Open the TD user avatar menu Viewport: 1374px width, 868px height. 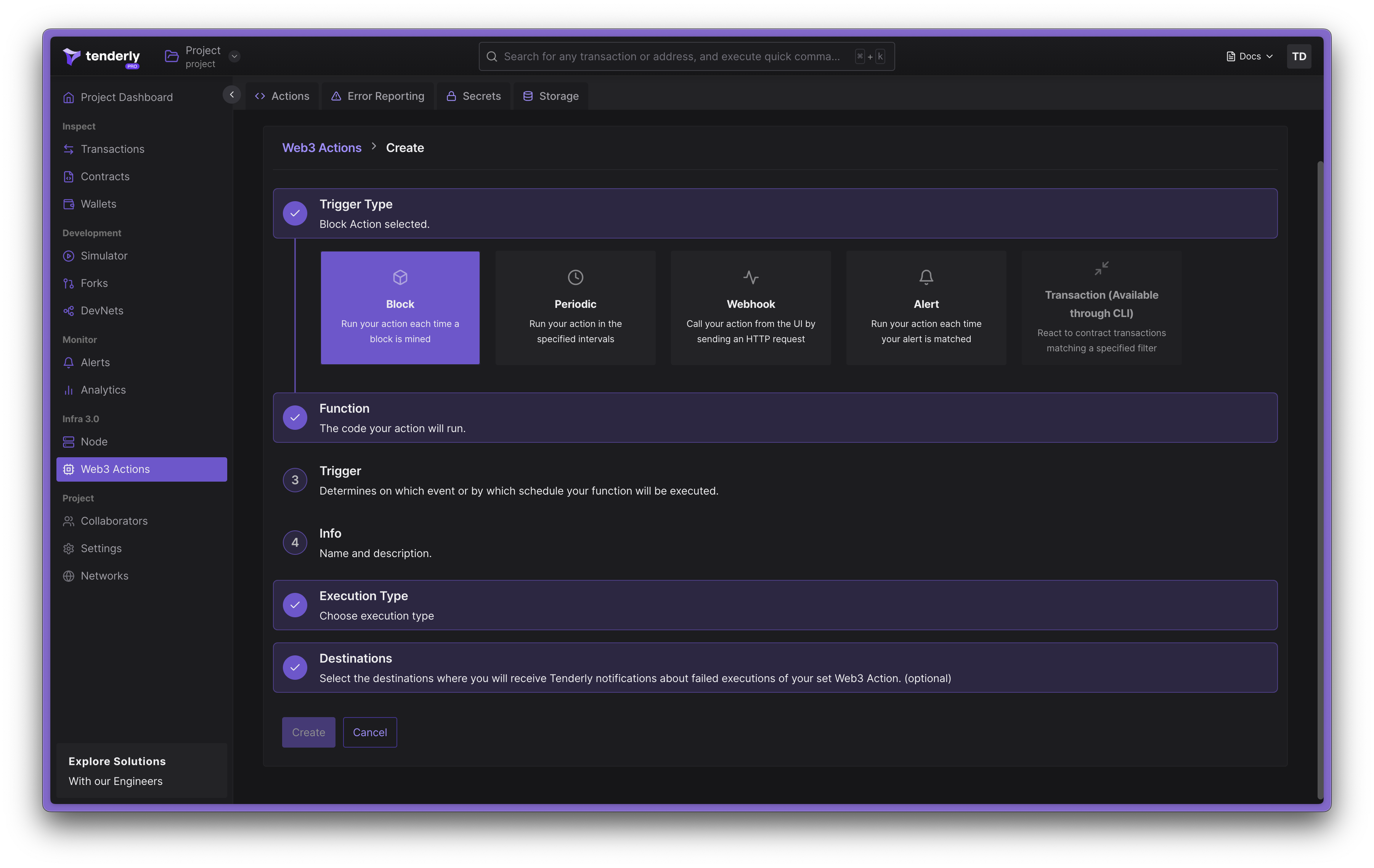coord(1299,56)
